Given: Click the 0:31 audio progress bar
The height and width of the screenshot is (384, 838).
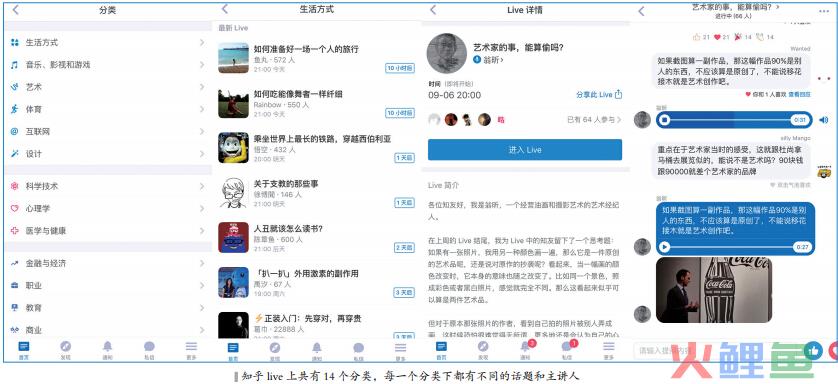Looking at the screenshot, I should point(734,120).
